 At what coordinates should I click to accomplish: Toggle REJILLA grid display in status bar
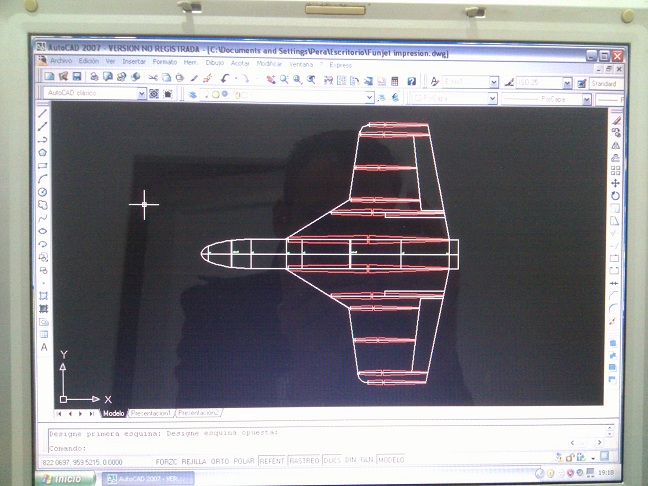pos(194,460)
